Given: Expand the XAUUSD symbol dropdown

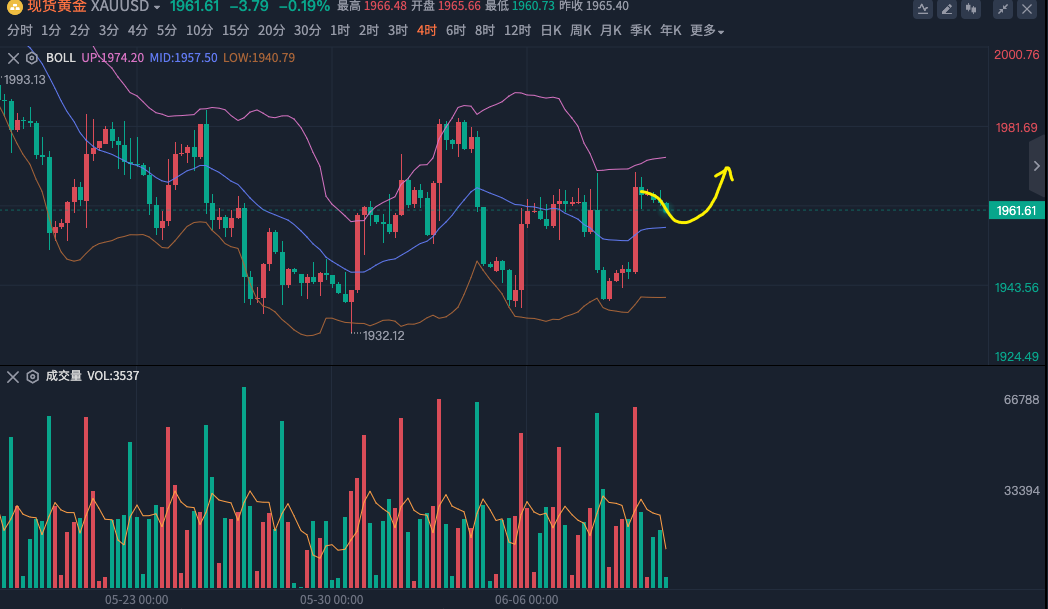Looking at the screenshot, I should 157,8.
